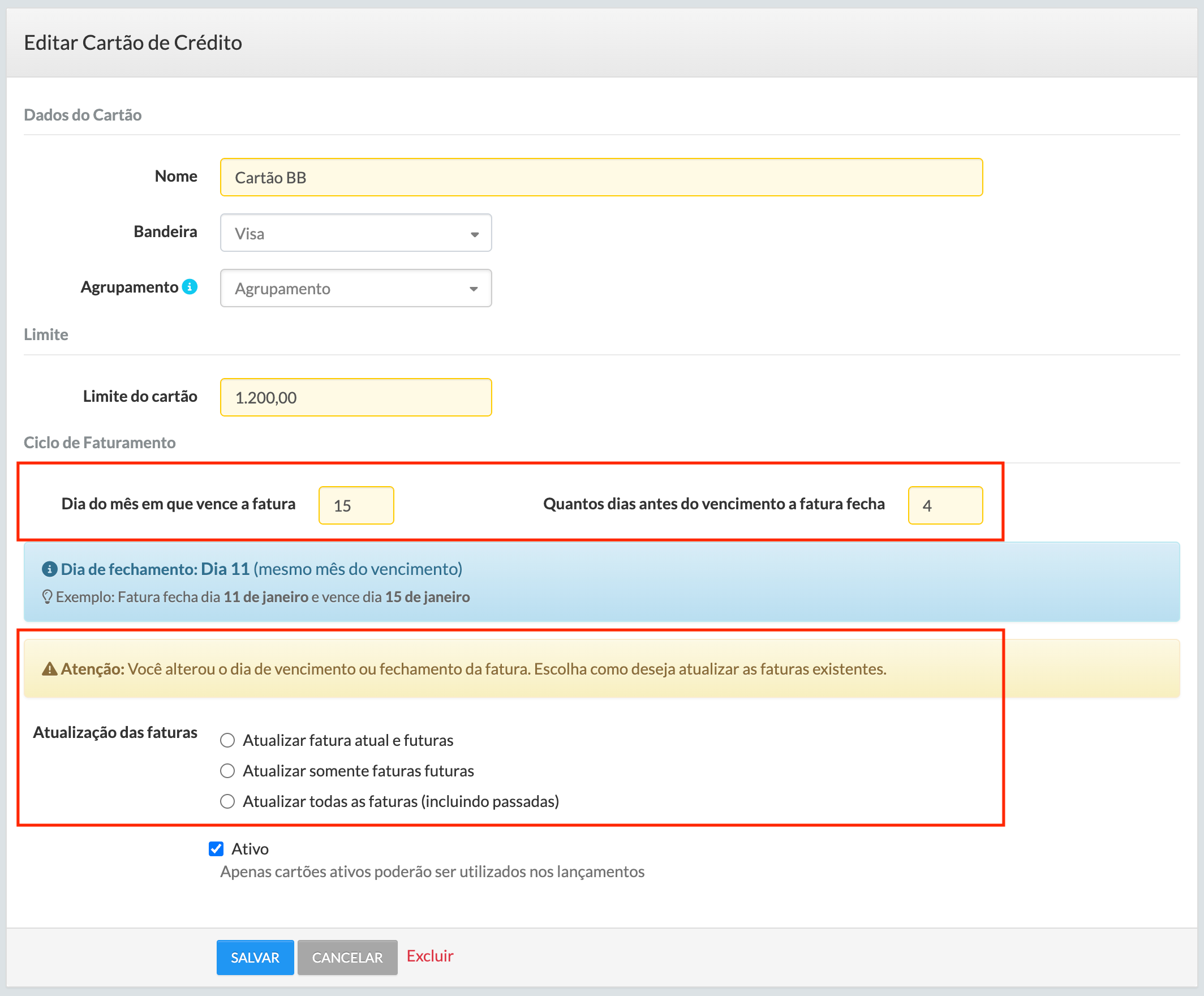The height and width of the screenshot is (996, 1204).
Task: Click the info icon beside Dia de fechamento
Action: 49,569
